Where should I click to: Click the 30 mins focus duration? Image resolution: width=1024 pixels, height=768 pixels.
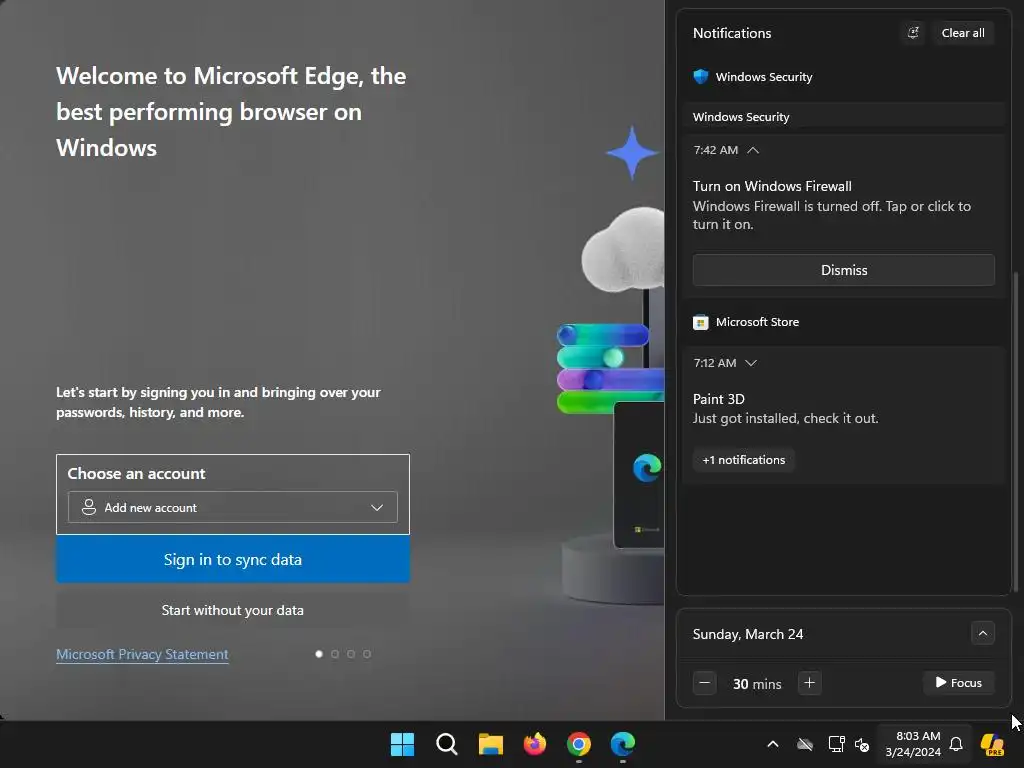point(757,684)
